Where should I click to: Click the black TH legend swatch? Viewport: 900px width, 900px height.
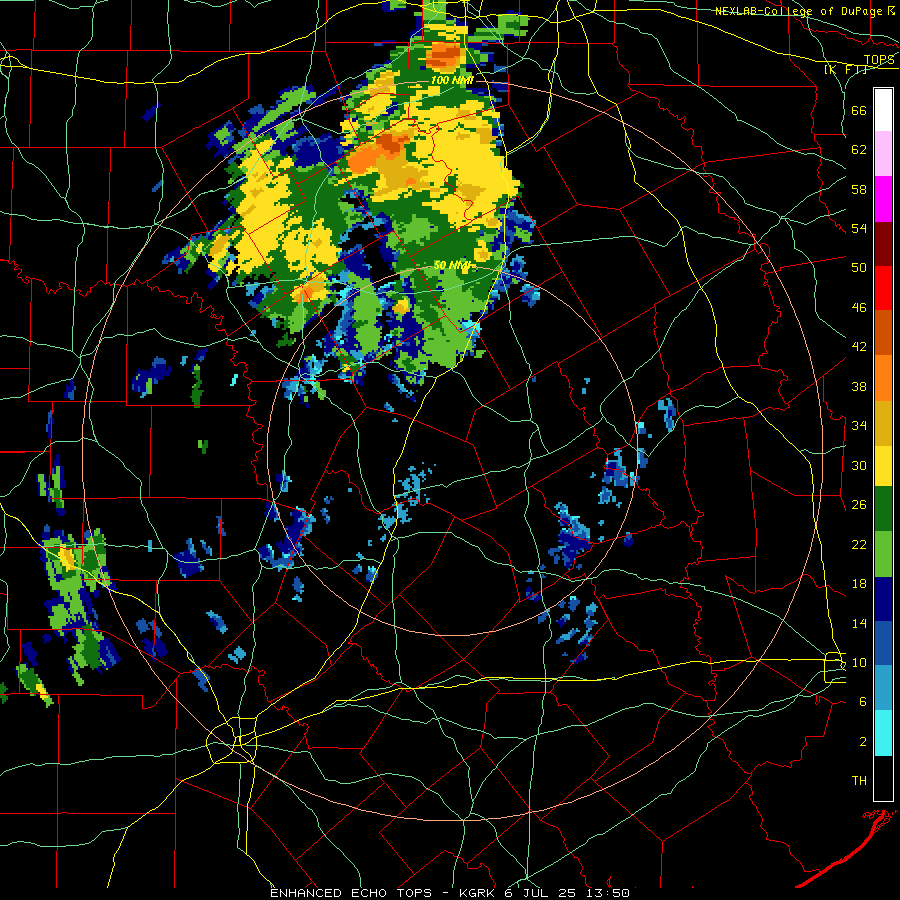tap(883, 778)
